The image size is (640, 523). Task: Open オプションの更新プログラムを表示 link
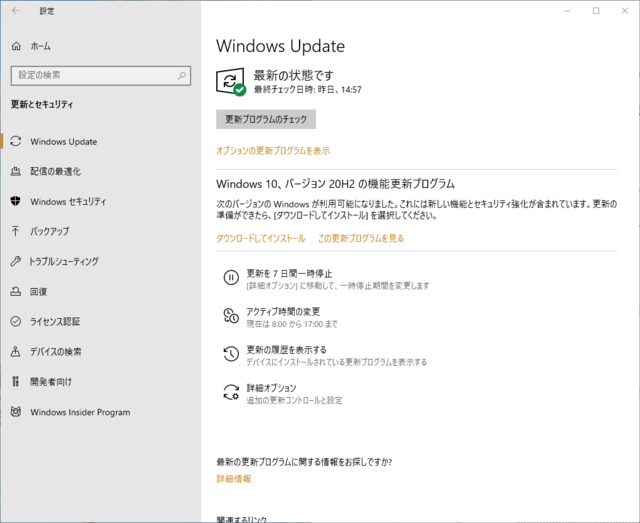click(273, 151)
